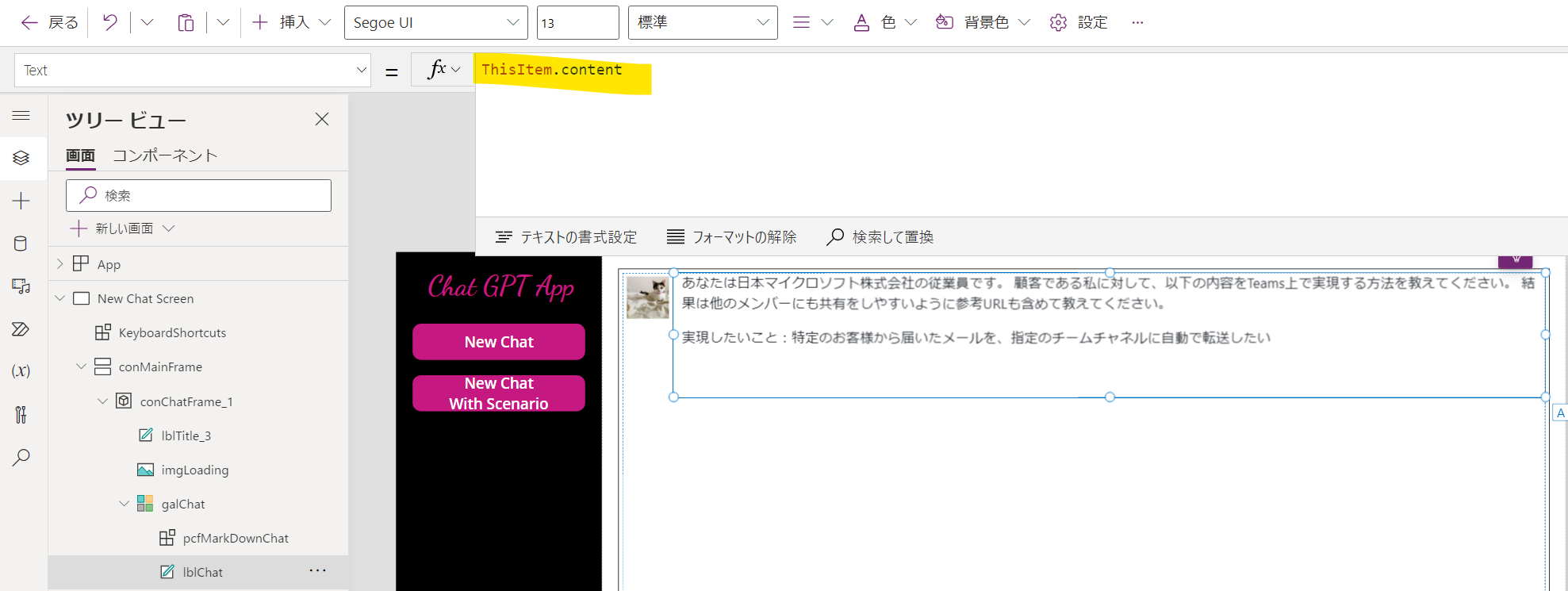Screen dimensions: 1568x591
Task: Select imgLoading in tree view
Action: coord(194,470)
